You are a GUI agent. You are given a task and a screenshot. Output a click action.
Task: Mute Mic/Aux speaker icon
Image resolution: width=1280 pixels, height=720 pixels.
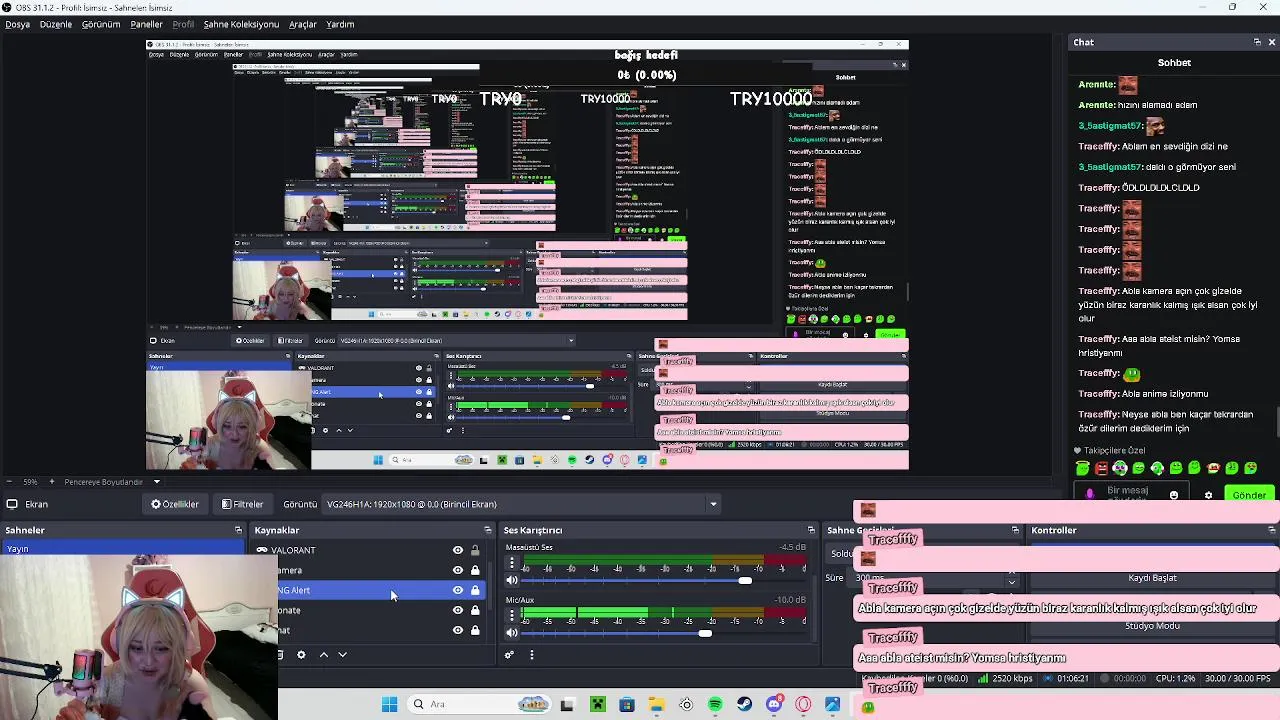pyautogui.click(x=512, y=633)
